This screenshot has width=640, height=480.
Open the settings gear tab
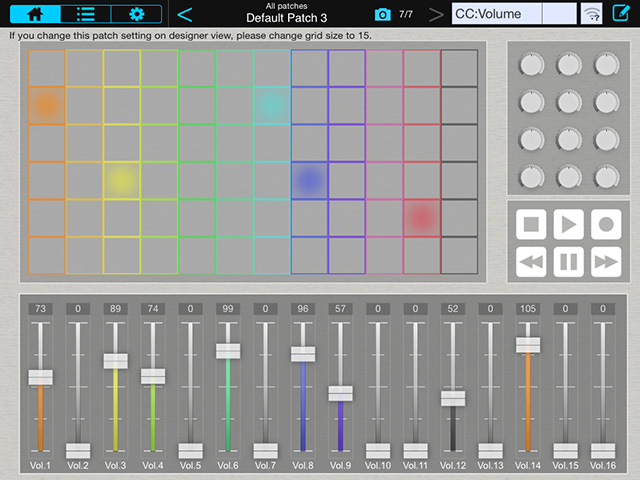pos(136,14)
